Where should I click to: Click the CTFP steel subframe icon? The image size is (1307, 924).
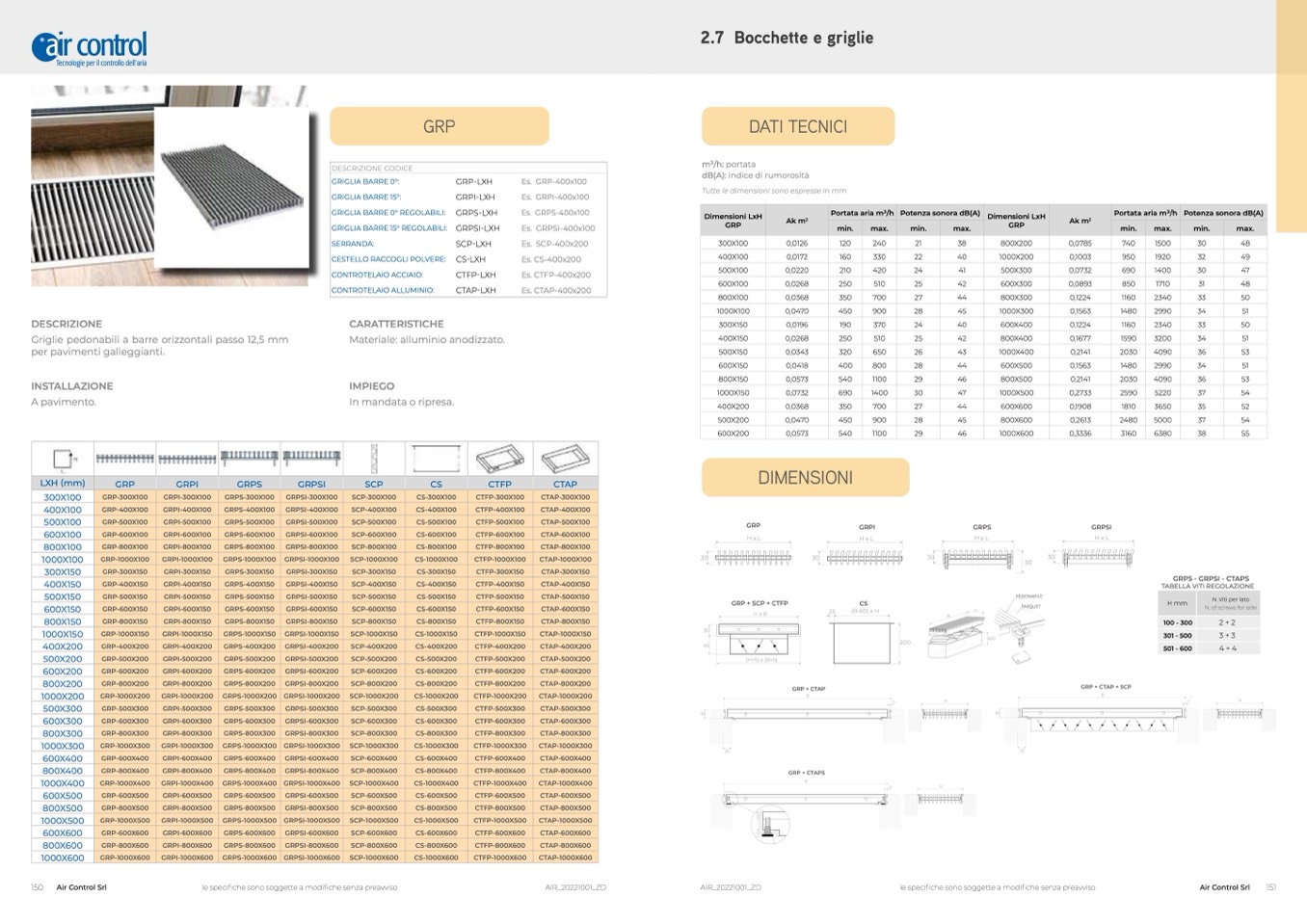click(499, 459)
